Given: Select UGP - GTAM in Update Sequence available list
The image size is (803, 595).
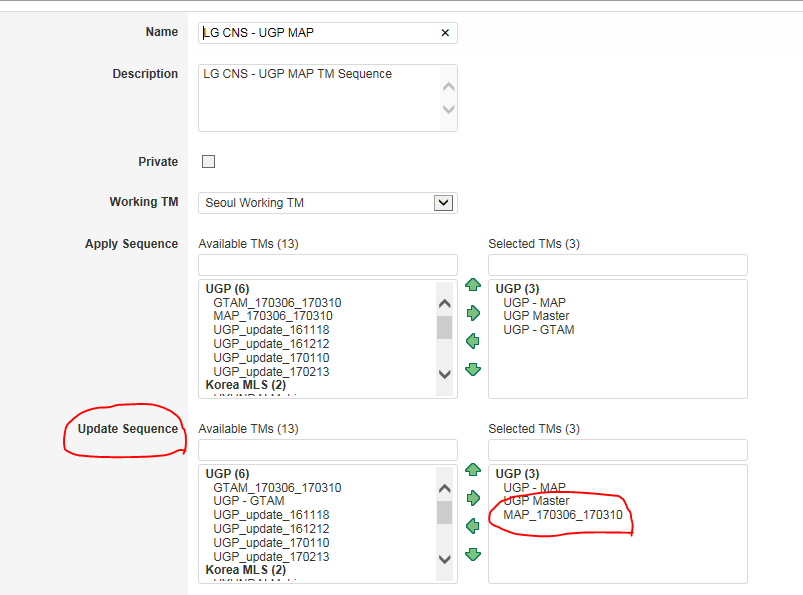Looking at the screenshot, I should (248, 501).
